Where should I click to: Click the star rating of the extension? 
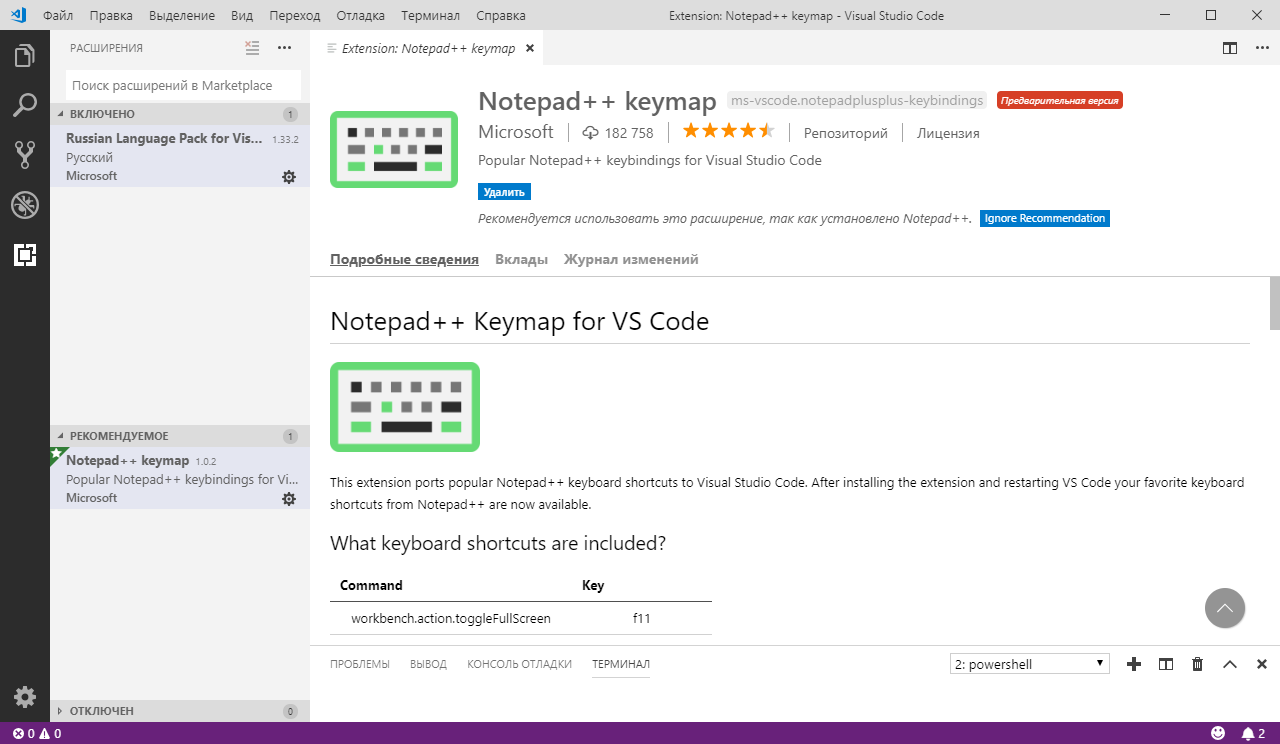point(728,132)
